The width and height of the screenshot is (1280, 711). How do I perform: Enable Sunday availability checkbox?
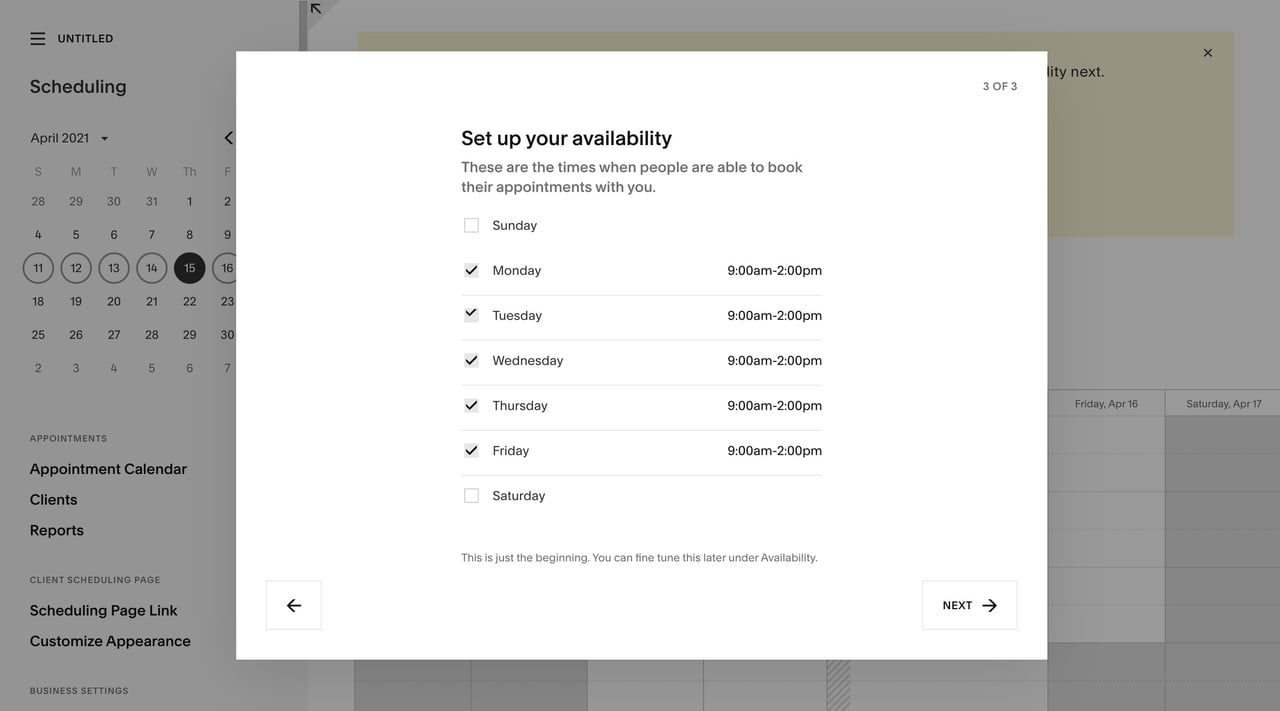pyautogui.click(x=471, y=225)
